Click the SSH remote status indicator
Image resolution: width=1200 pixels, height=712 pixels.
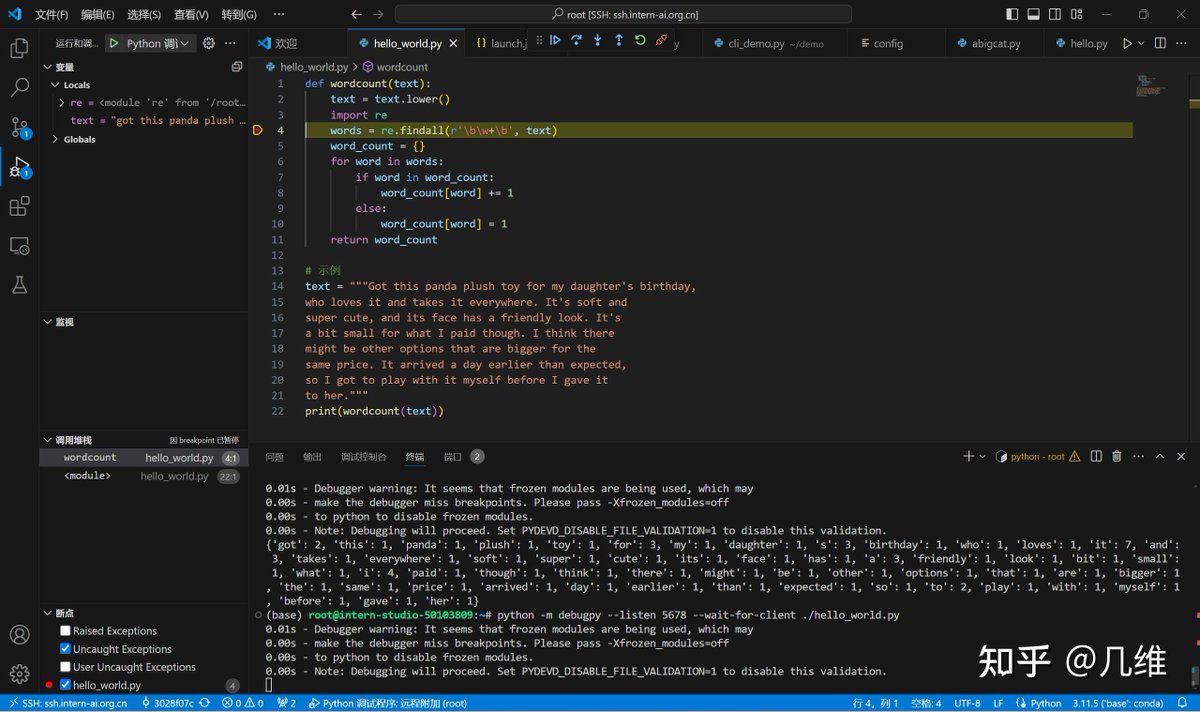(x=67, y=703)
